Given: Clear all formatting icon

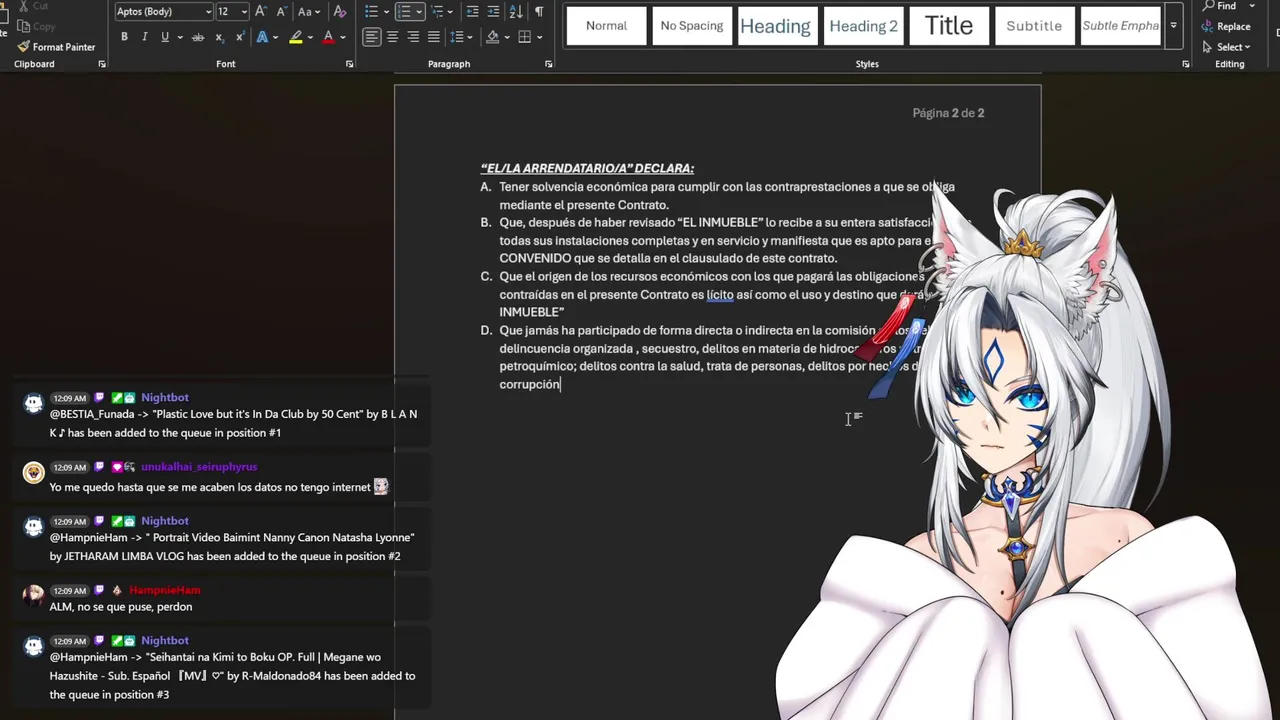Looking at the screenshot, I should (339, 11).
